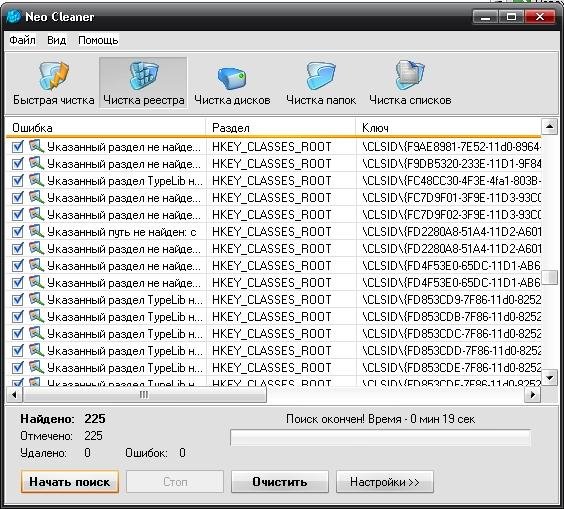Viewport: 564px width, 509px height.
Task: Click the magnifier icon on the FD853CD9 row
Action: click(36, 299)
